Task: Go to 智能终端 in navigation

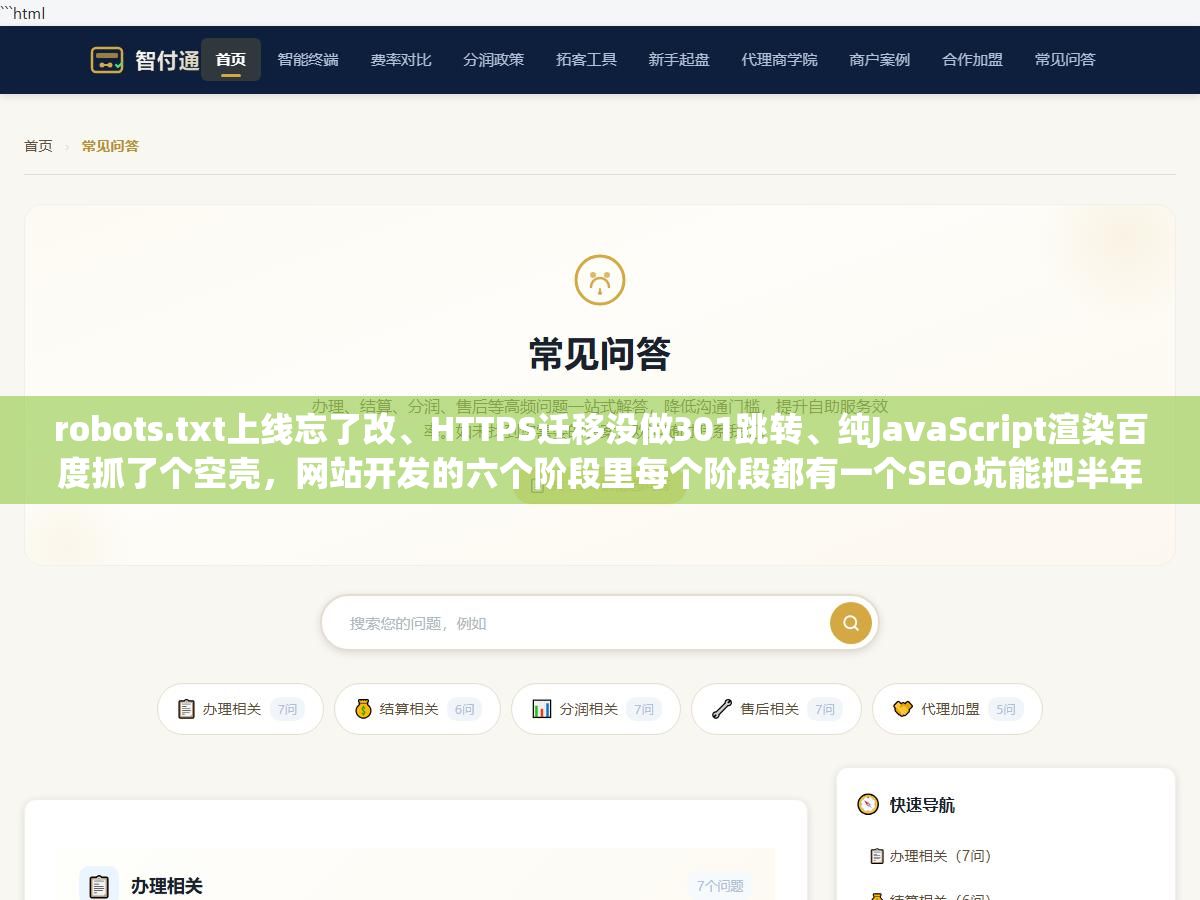Action: click(x=308, y=60)
